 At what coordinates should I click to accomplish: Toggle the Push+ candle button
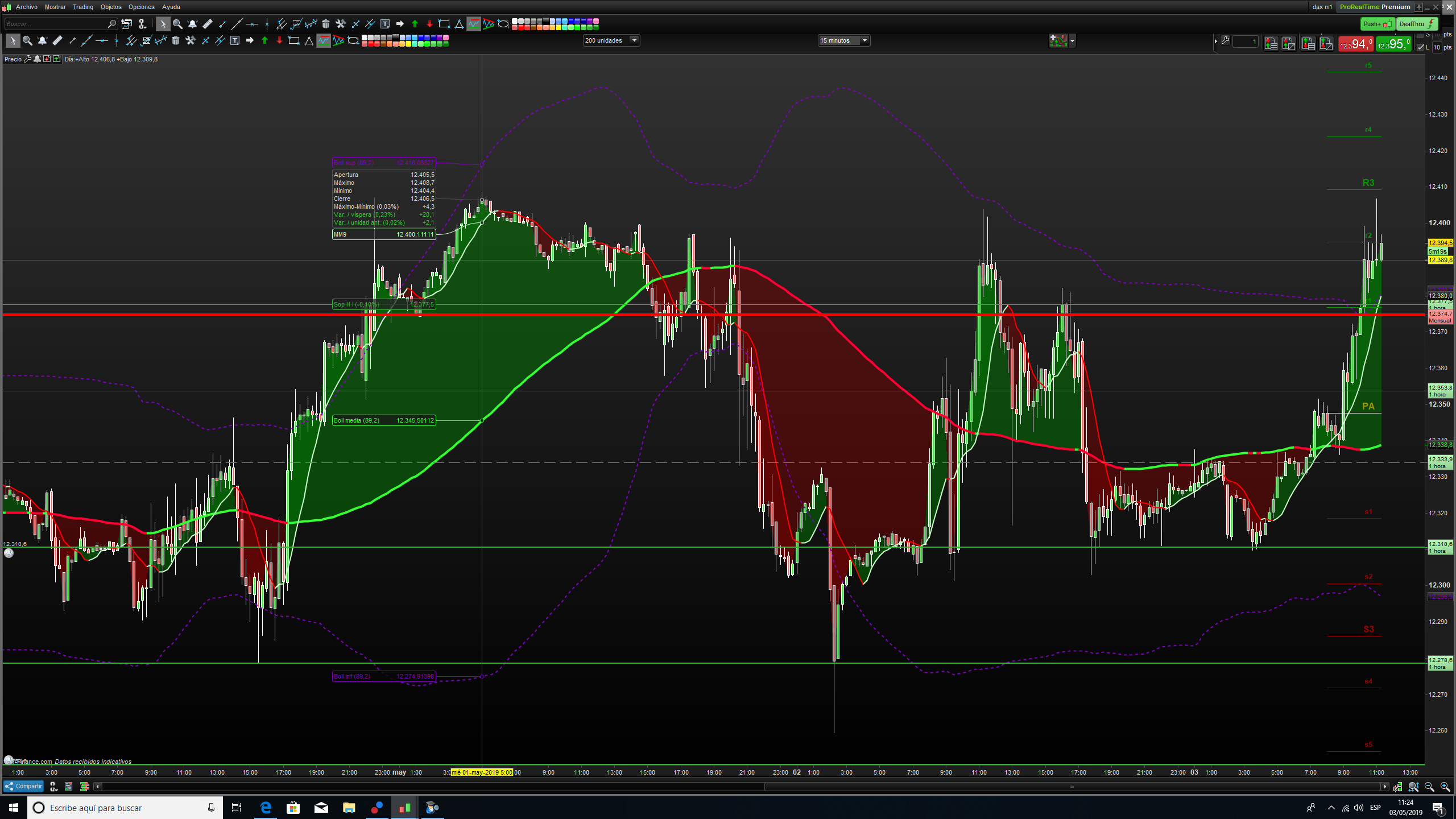pyautogui.click(x=1378, y=24)
